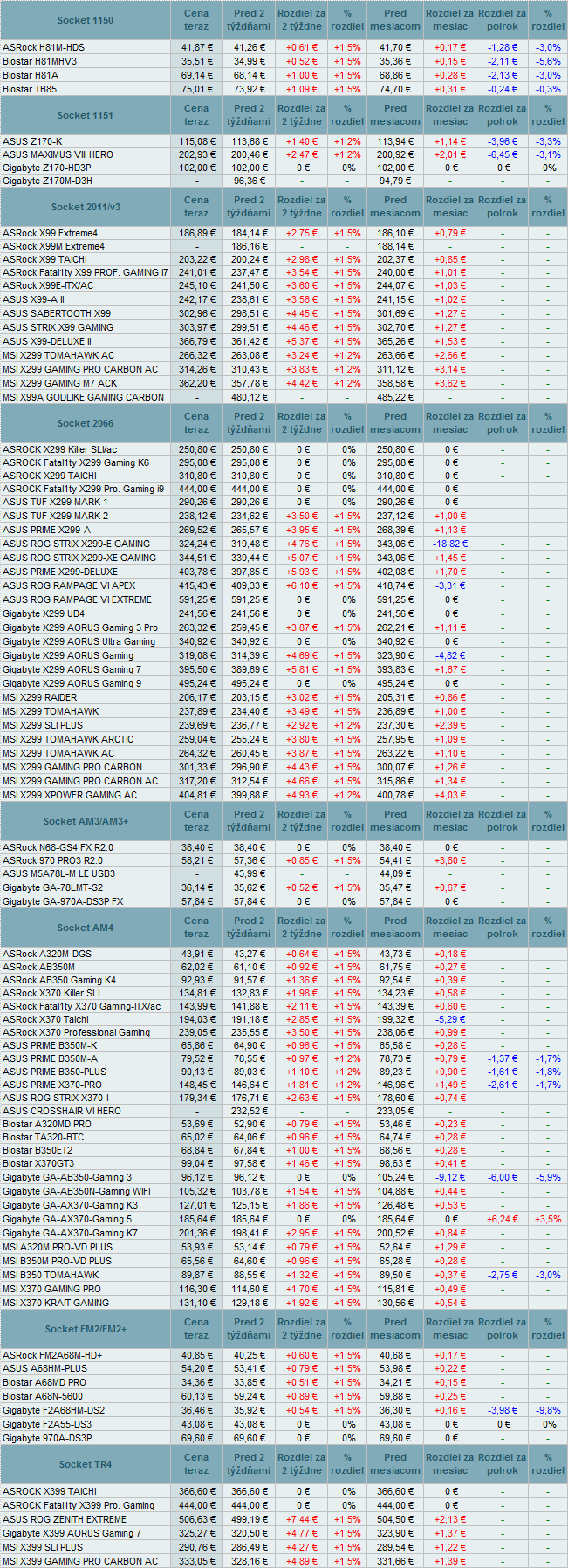Select the ASRock H81M-HDS row name
Image resolution: width=568 pixels, height=1568 pixels.
click(x=44, y=47)
